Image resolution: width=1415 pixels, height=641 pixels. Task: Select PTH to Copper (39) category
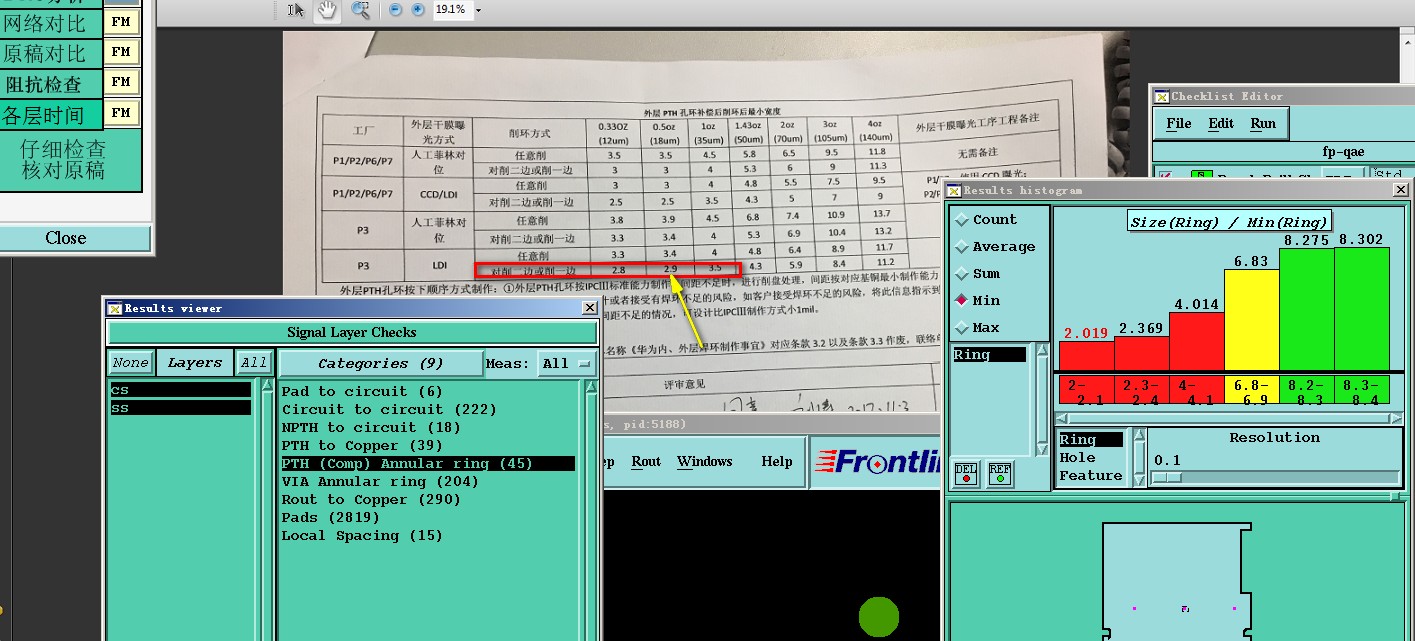362,445
